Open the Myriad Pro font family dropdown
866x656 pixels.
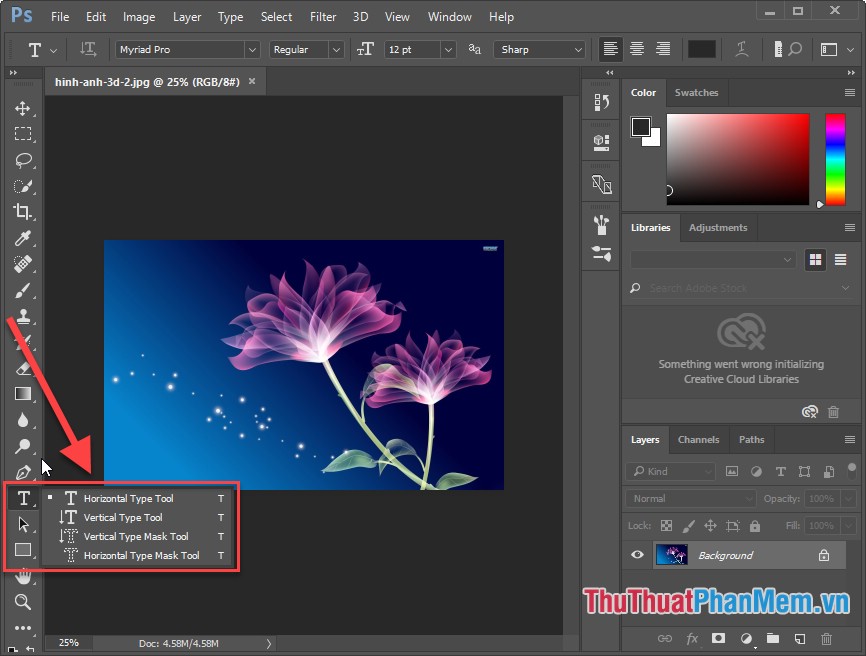coord(252,49)
